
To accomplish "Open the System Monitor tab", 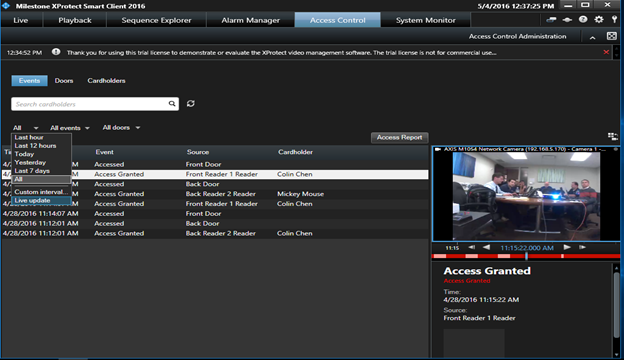I will (425, 20).
